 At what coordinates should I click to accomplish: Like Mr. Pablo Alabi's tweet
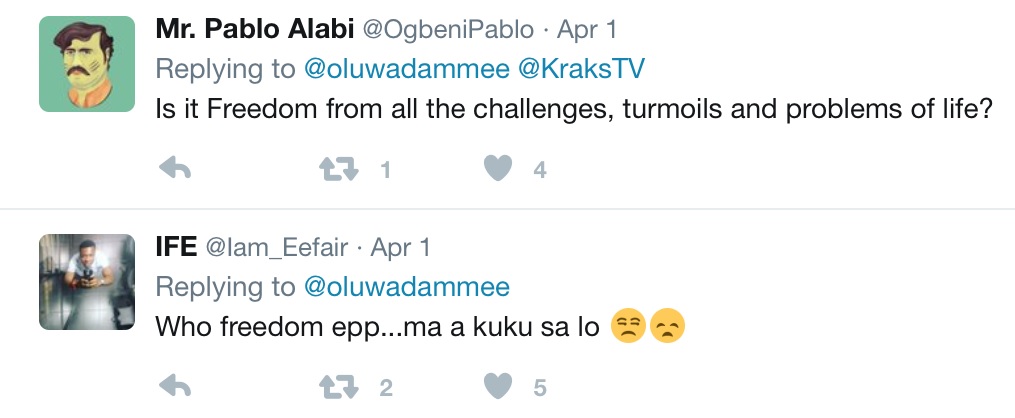coord(497,170)
